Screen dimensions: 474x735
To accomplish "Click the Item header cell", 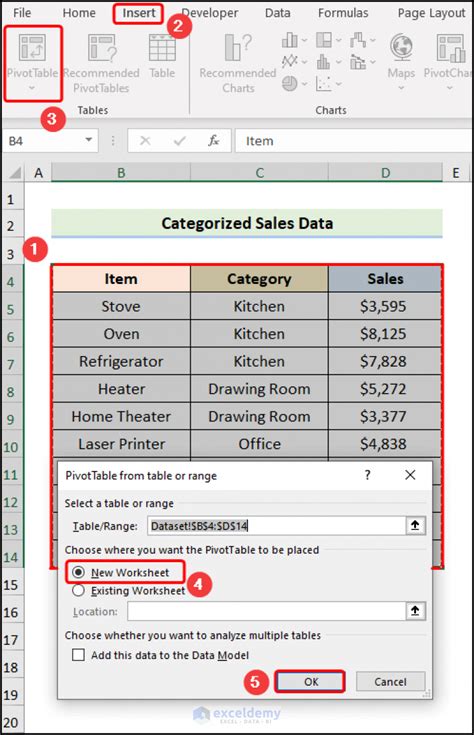I will pyautogui.click(x=121, y=279).
